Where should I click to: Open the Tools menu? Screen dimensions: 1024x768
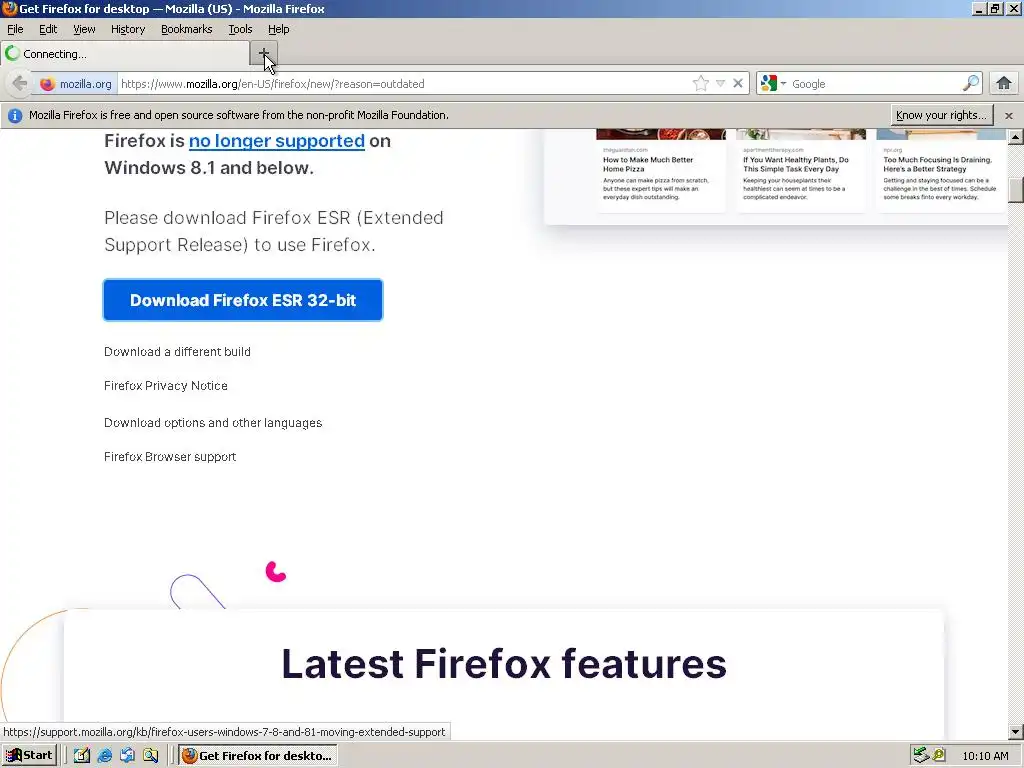240,29
